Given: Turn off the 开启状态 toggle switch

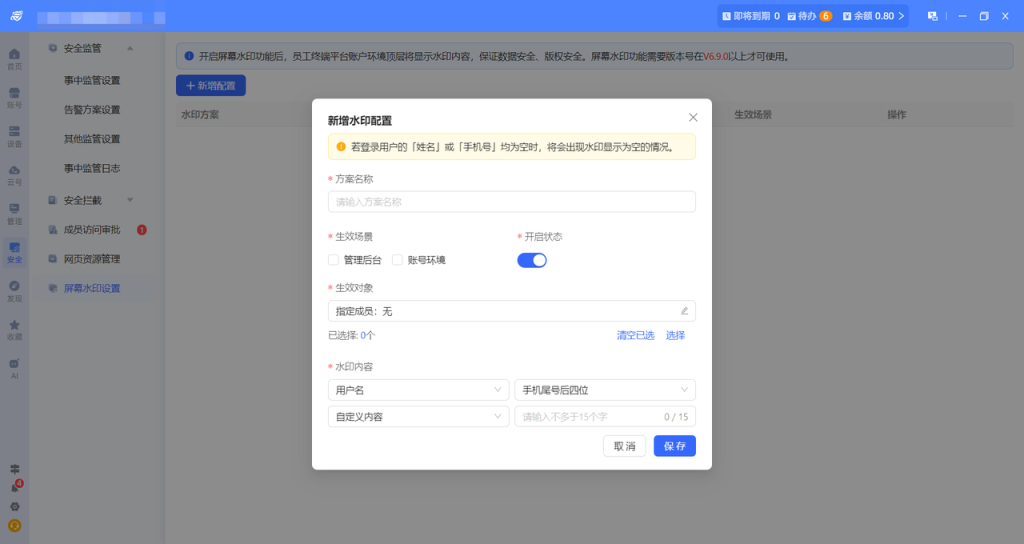Looking at the screenshot, I should point(532,260).
